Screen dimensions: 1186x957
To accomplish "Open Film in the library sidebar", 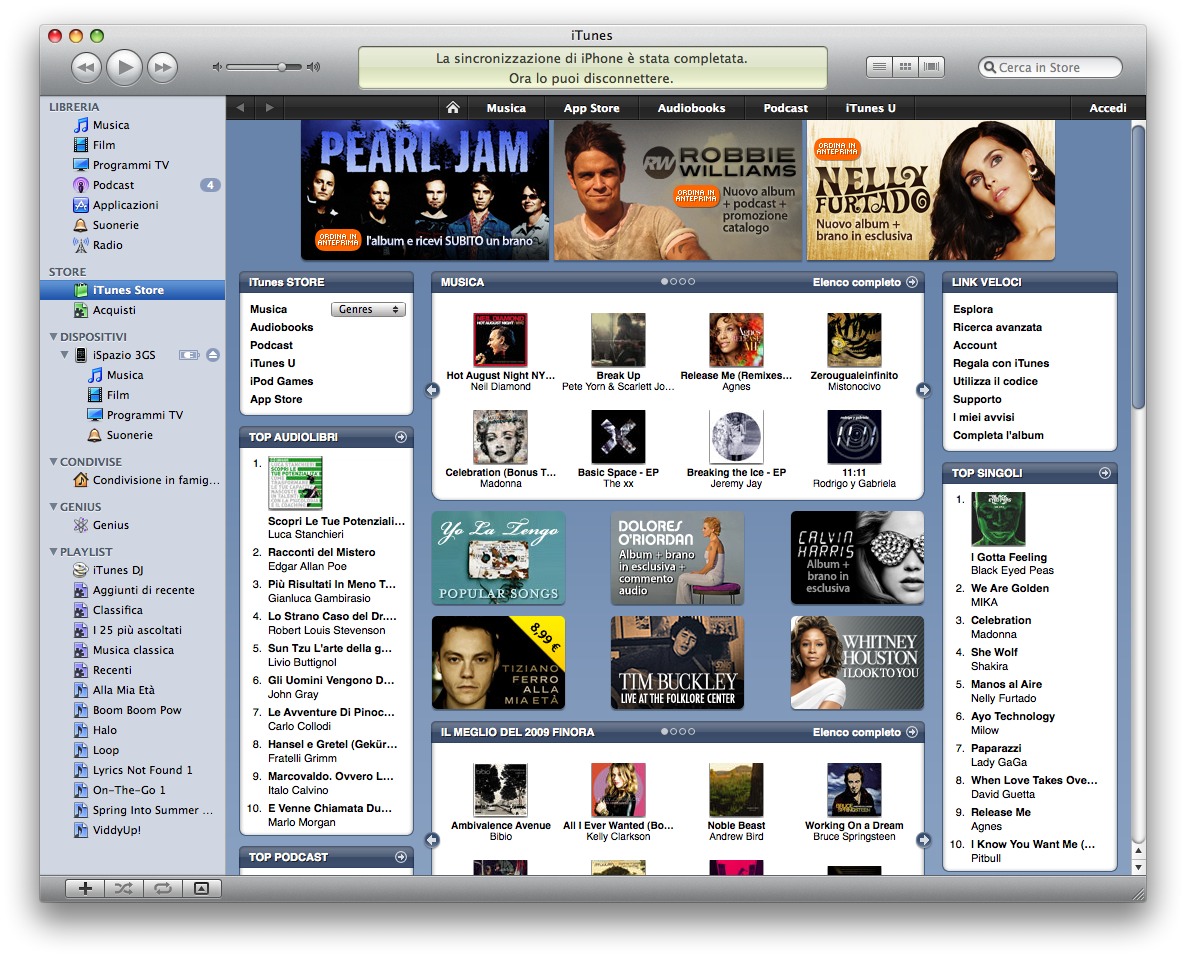I will click(133, 145).
